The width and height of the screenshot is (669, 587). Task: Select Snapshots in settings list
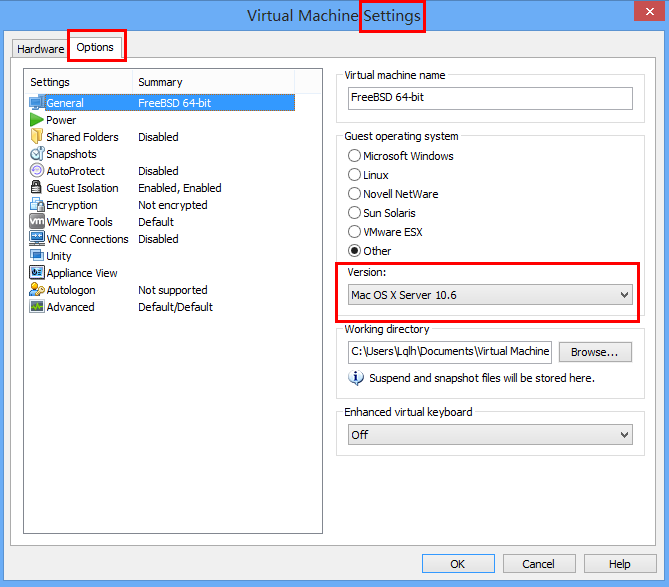click(162, 154)
